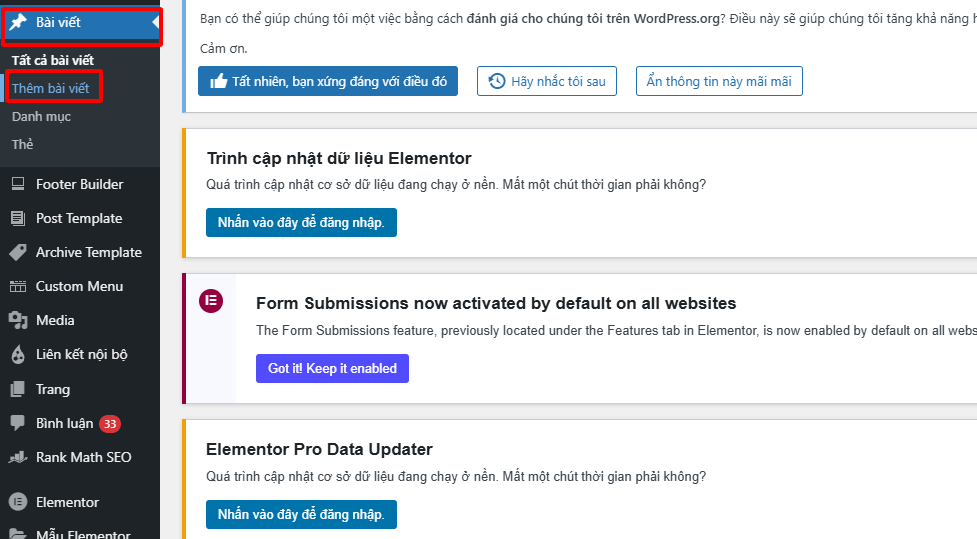The image size is (977, 539).
Task: Click the Mẫu Elementor folder icon
Action: [x=18, y=535]
